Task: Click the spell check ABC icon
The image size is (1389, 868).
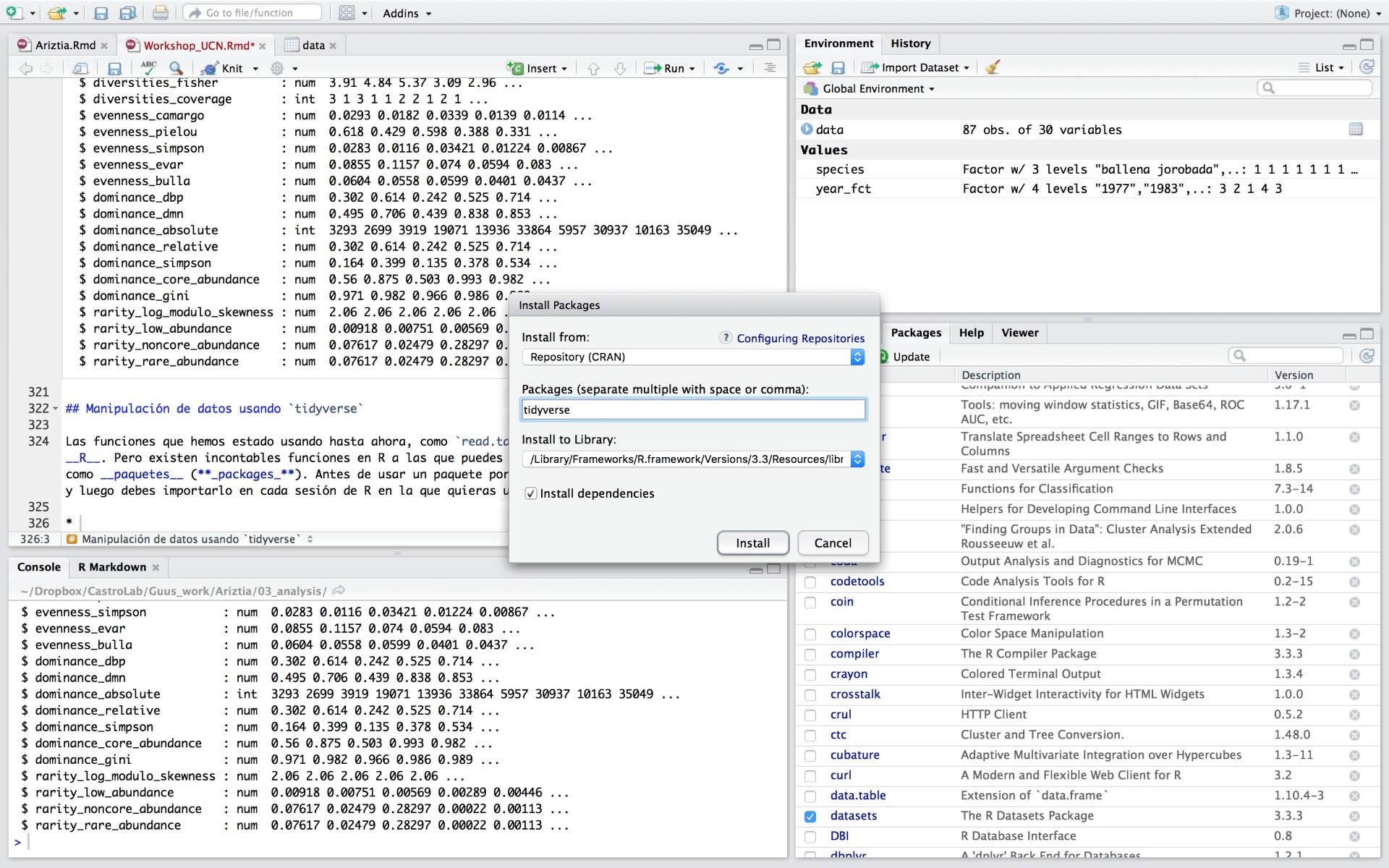Action: point(148,67)
